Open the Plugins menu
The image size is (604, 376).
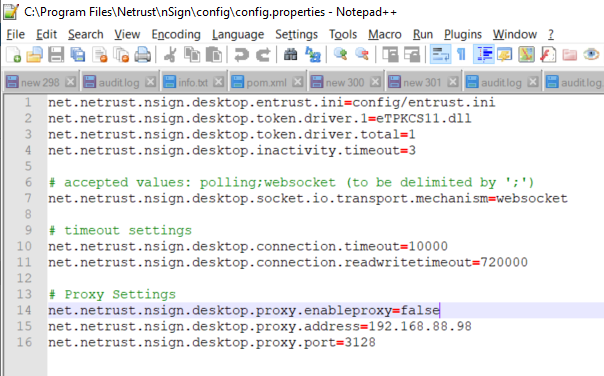tap(463, 34)
